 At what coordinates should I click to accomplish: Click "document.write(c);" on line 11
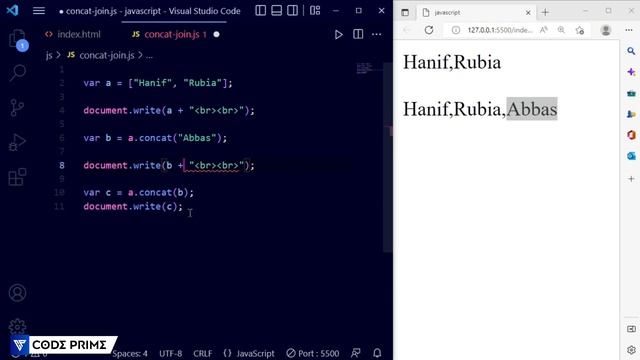pos(133,207)
